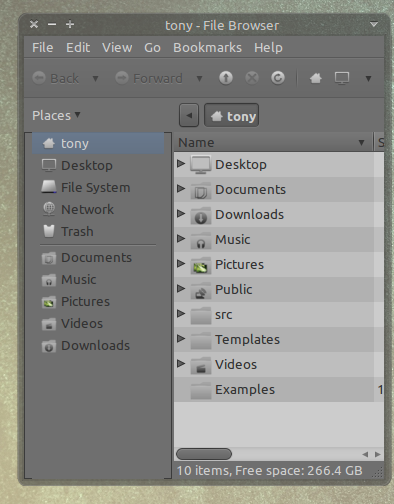Image resolution: width=394 pixels, height=504 pixels.
Task: Sort by the Name column header
Action: (273, 143)
